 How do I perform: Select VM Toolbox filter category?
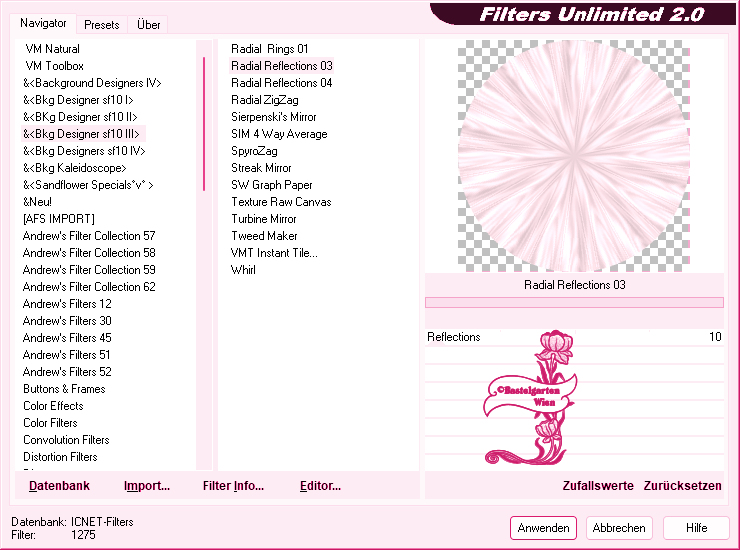point(54,66)
